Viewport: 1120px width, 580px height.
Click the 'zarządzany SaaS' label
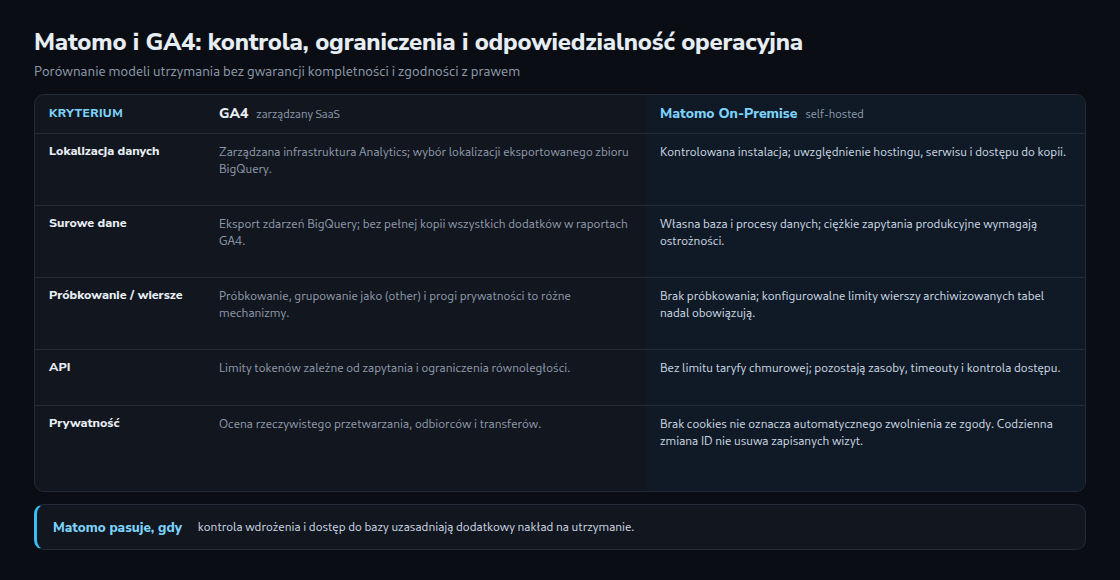click(298, 114)
